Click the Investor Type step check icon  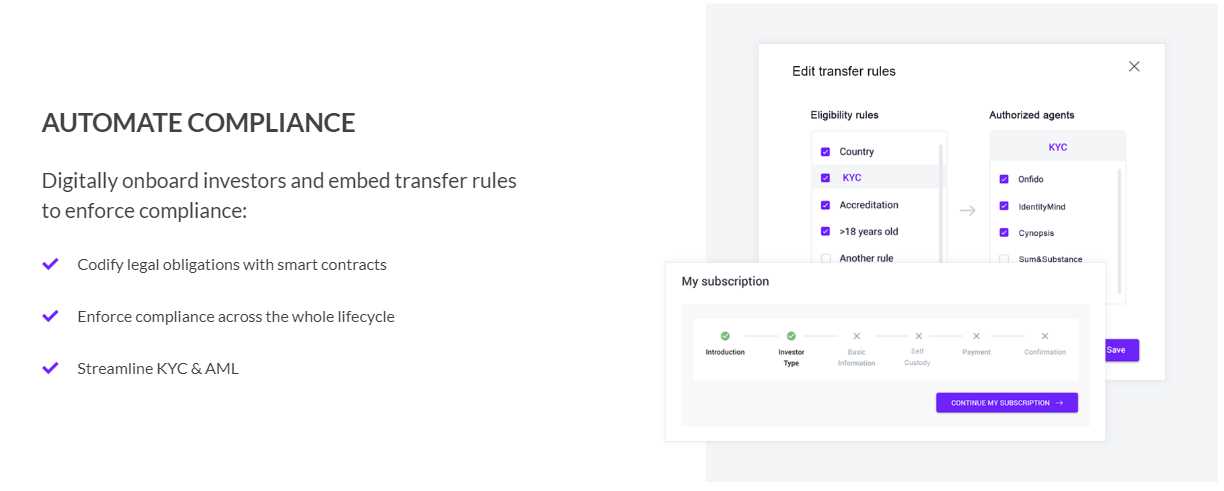pyautogui.click(x=791, y=336)
